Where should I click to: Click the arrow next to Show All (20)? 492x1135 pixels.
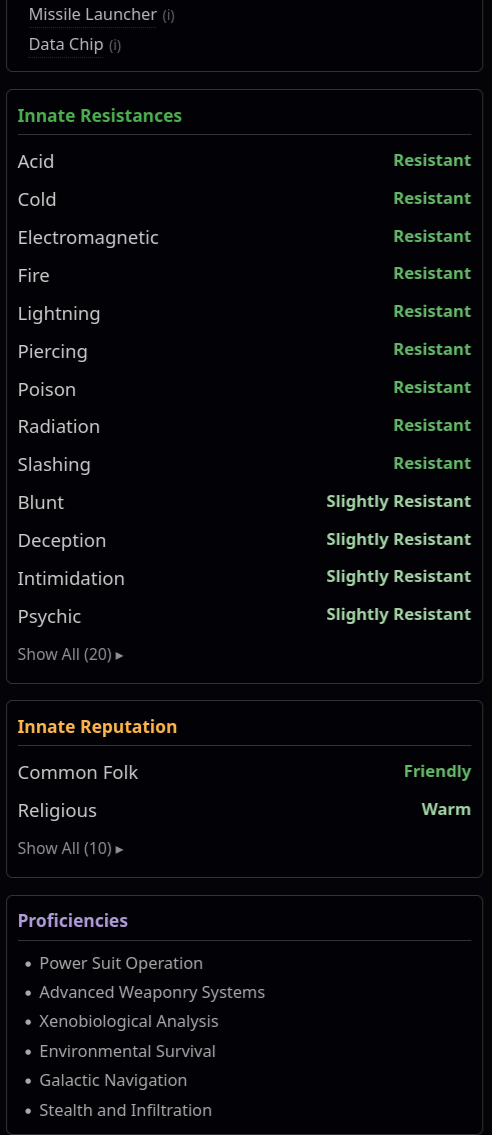coord(119,655)
